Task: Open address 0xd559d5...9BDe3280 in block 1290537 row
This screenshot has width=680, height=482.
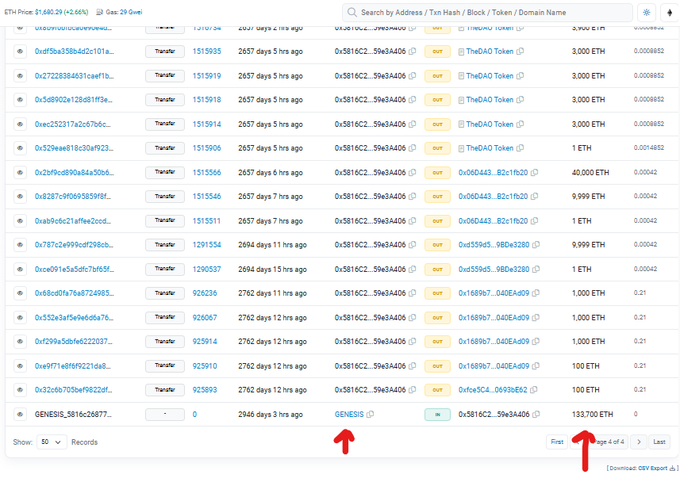Action: (x=494, y=269)
